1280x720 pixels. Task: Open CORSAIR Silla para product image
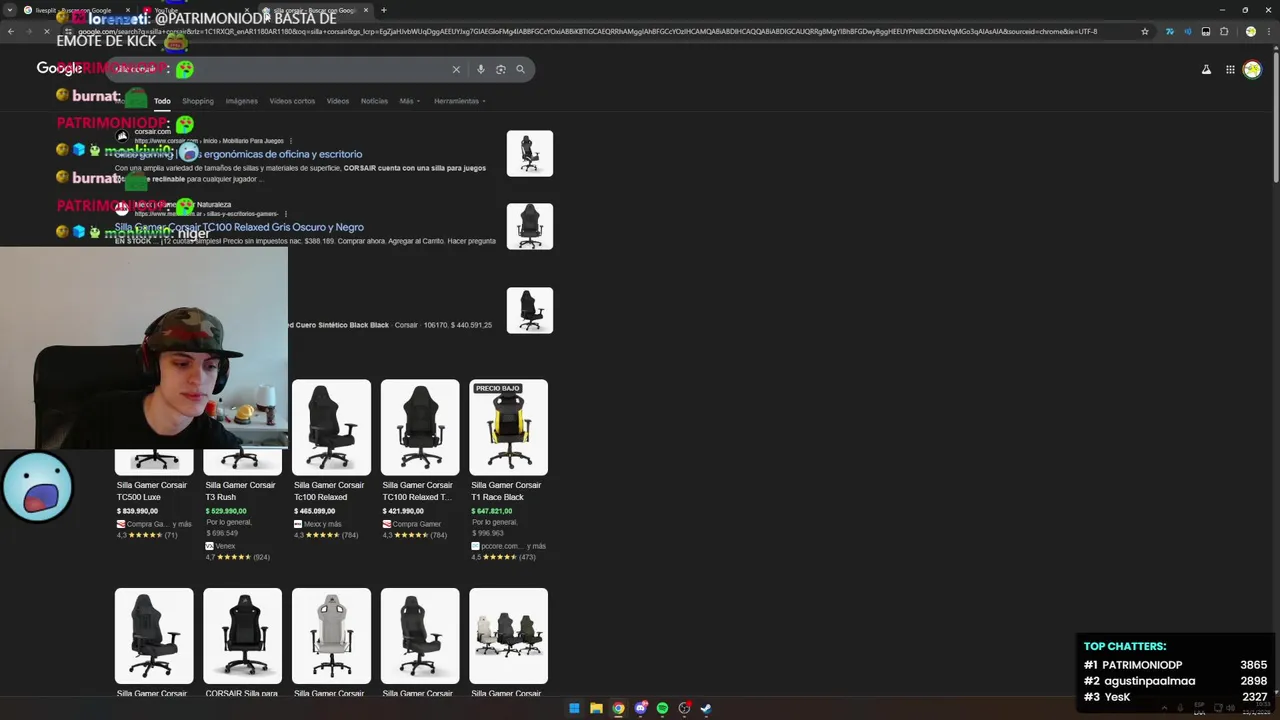pos(242,636)
